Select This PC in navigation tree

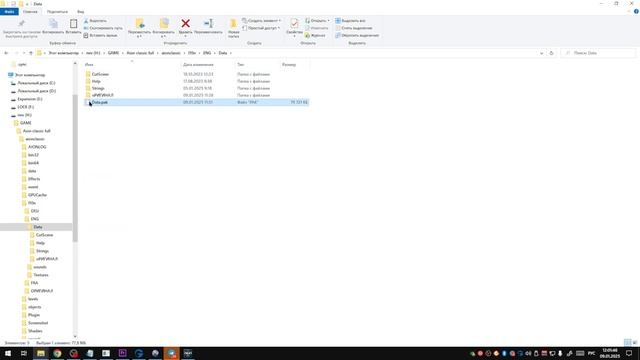point(30,75)
